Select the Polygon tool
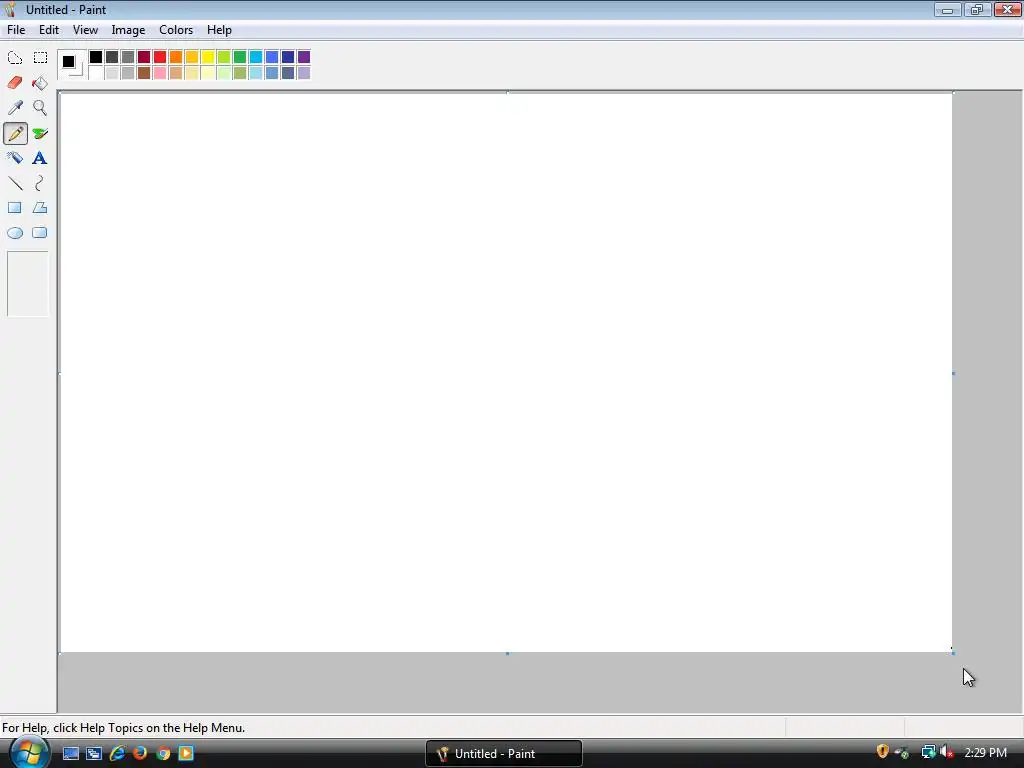The image size is (1024, 768). point(40,208)
